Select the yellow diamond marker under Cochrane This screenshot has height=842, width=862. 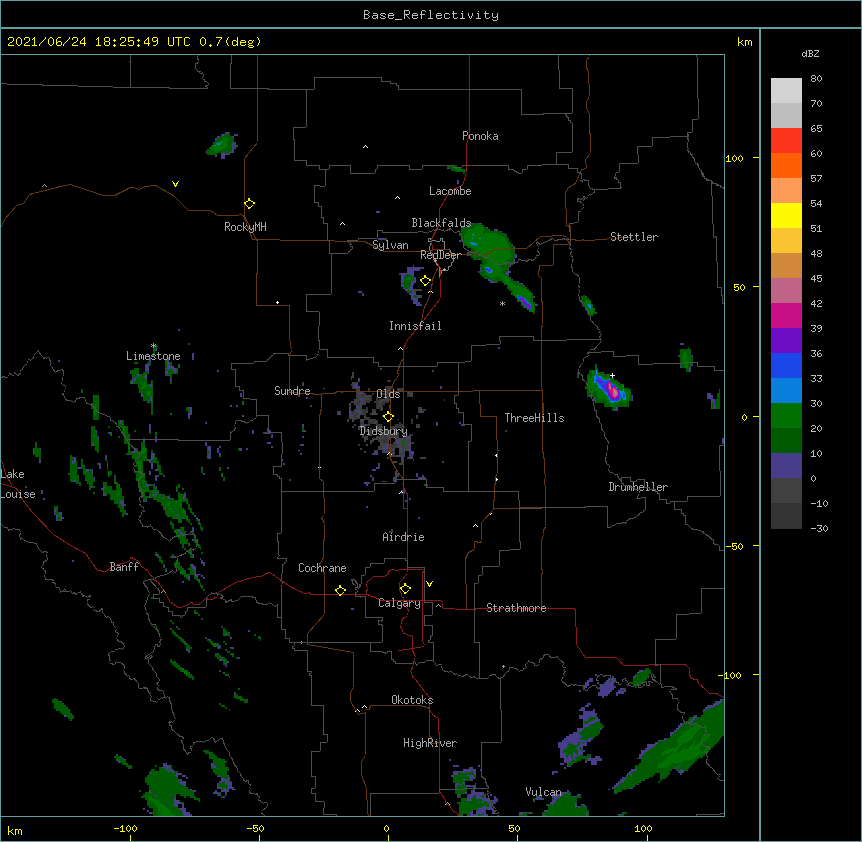pyautogui.click(x=340, y=590)
